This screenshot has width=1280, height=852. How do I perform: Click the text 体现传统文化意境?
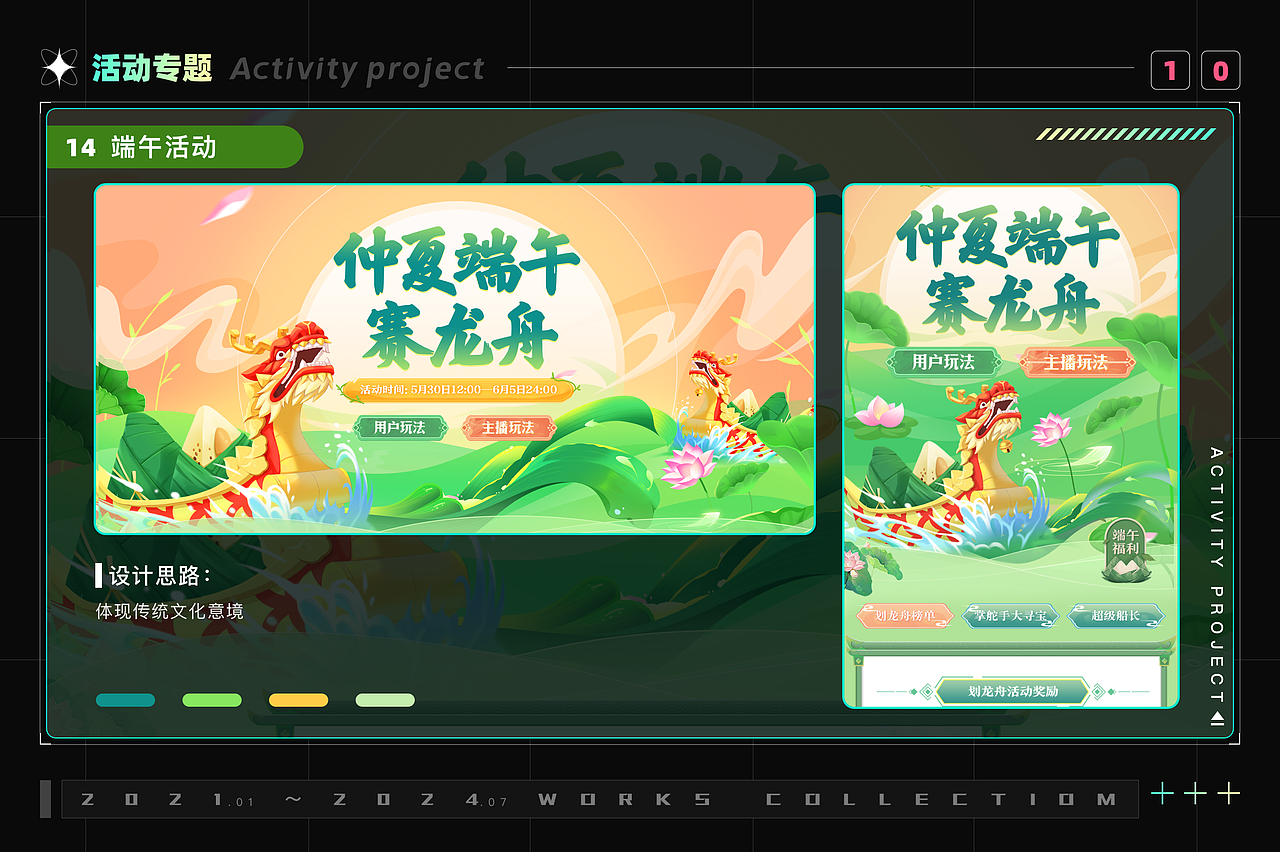170,611
